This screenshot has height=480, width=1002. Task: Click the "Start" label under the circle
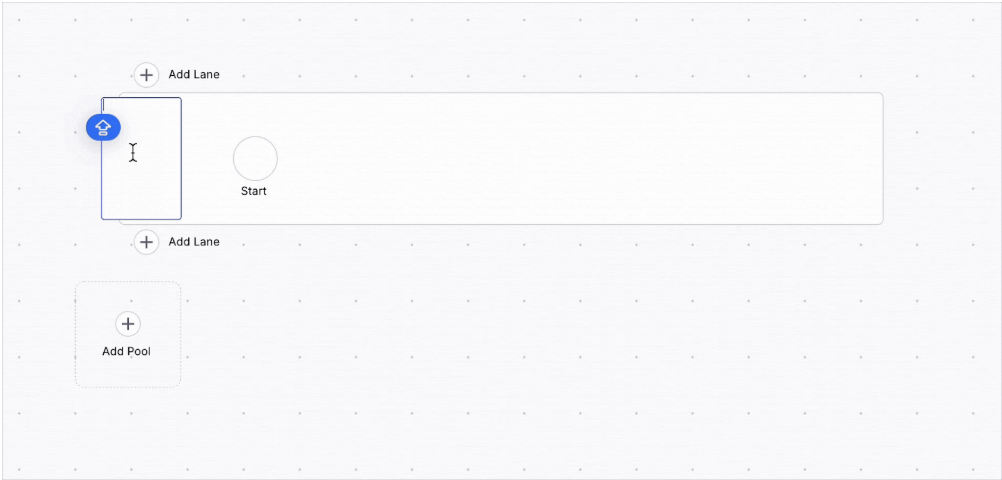(254, 191)
